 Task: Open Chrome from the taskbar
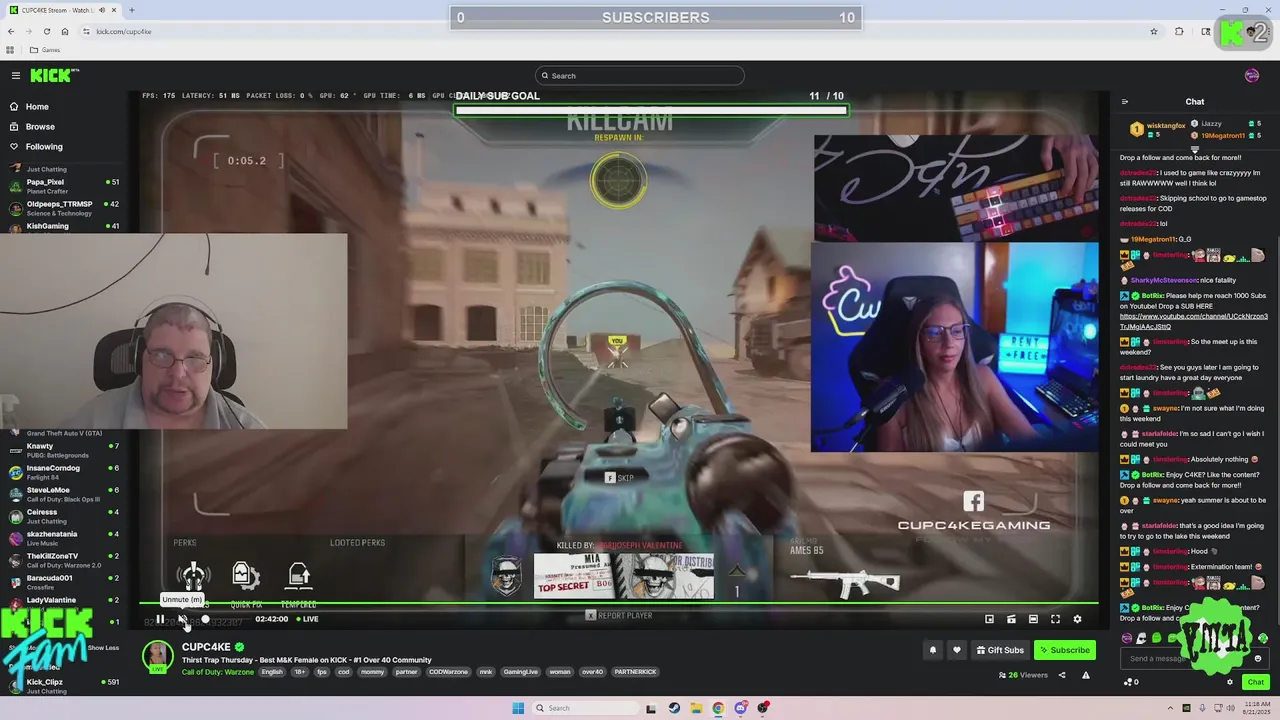(718, 708)
